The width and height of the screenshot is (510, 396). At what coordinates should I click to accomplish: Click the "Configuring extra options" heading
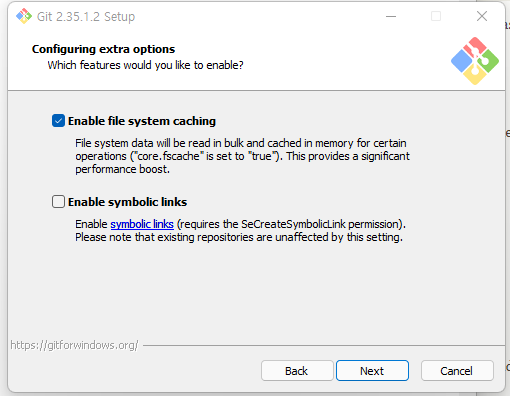[103, 49]
